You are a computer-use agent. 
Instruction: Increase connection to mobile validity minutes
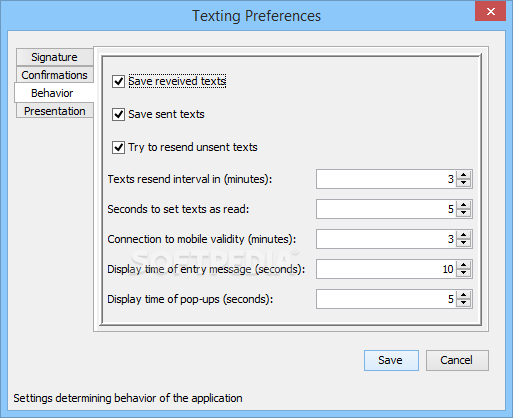pyautogui.click(x=463, y=235)
